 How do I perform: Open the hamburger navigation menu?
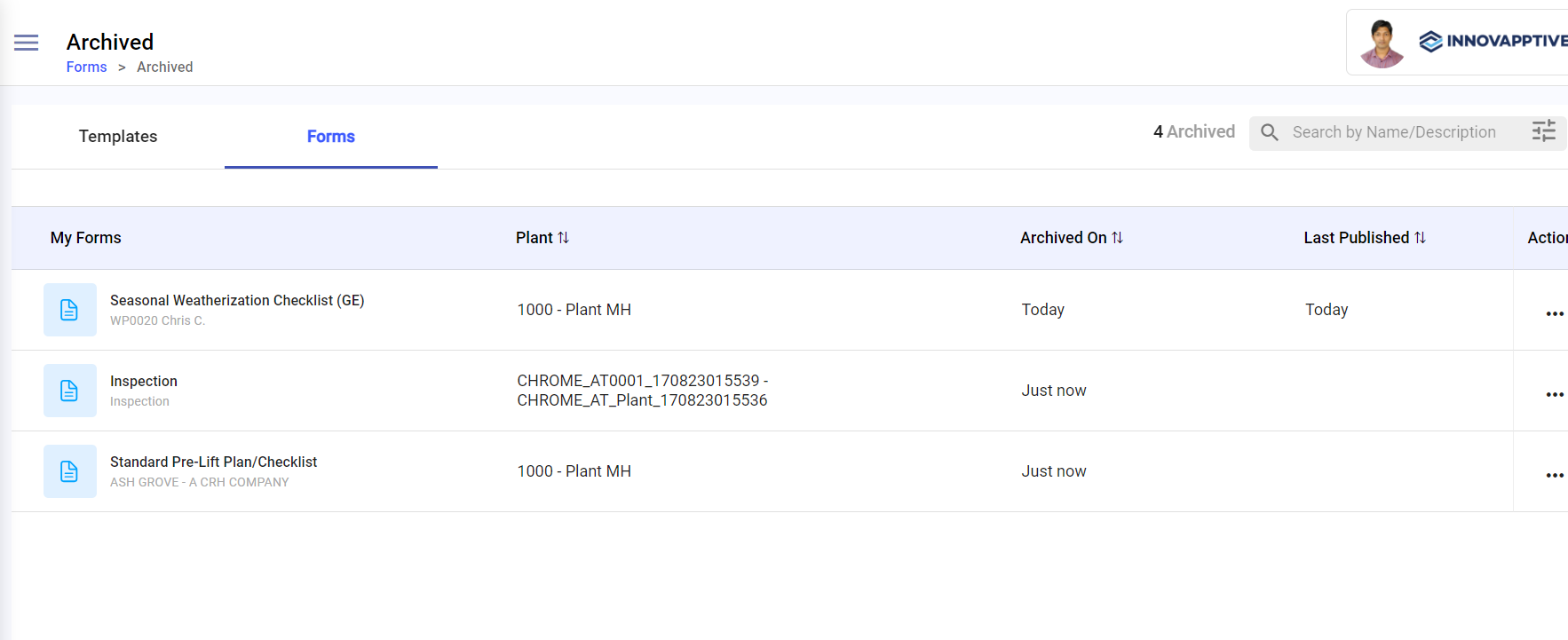click(x=27, y=43)
